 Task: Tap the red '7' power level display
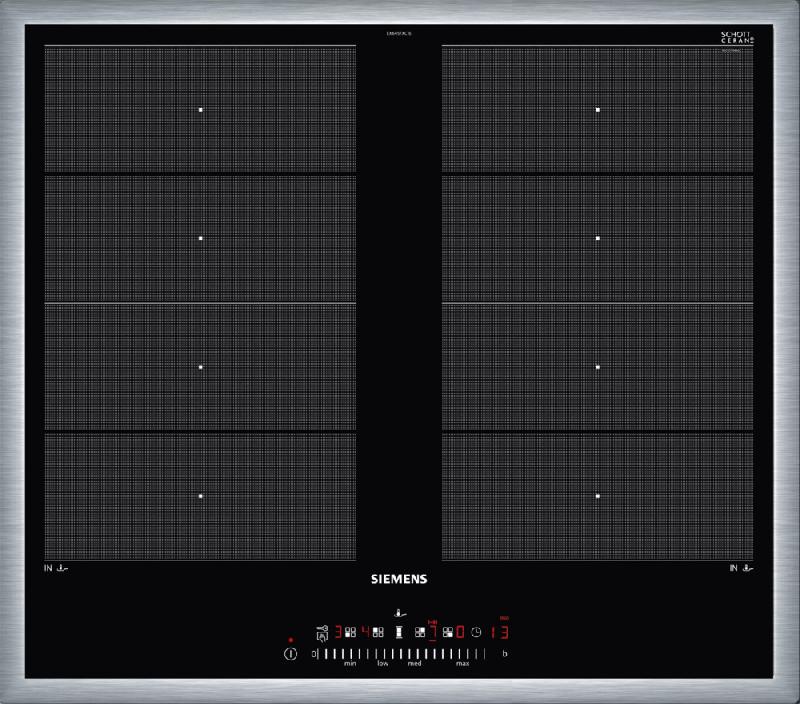click(x=433, y=632)
